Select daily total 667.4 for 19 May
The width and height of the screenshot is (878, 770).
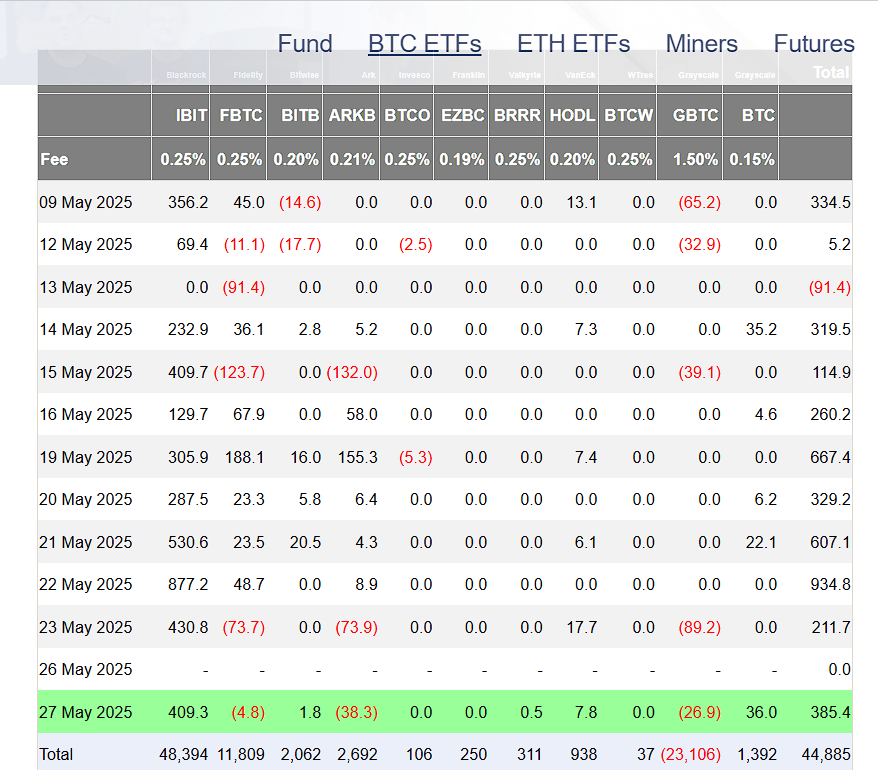coord(830,458)
